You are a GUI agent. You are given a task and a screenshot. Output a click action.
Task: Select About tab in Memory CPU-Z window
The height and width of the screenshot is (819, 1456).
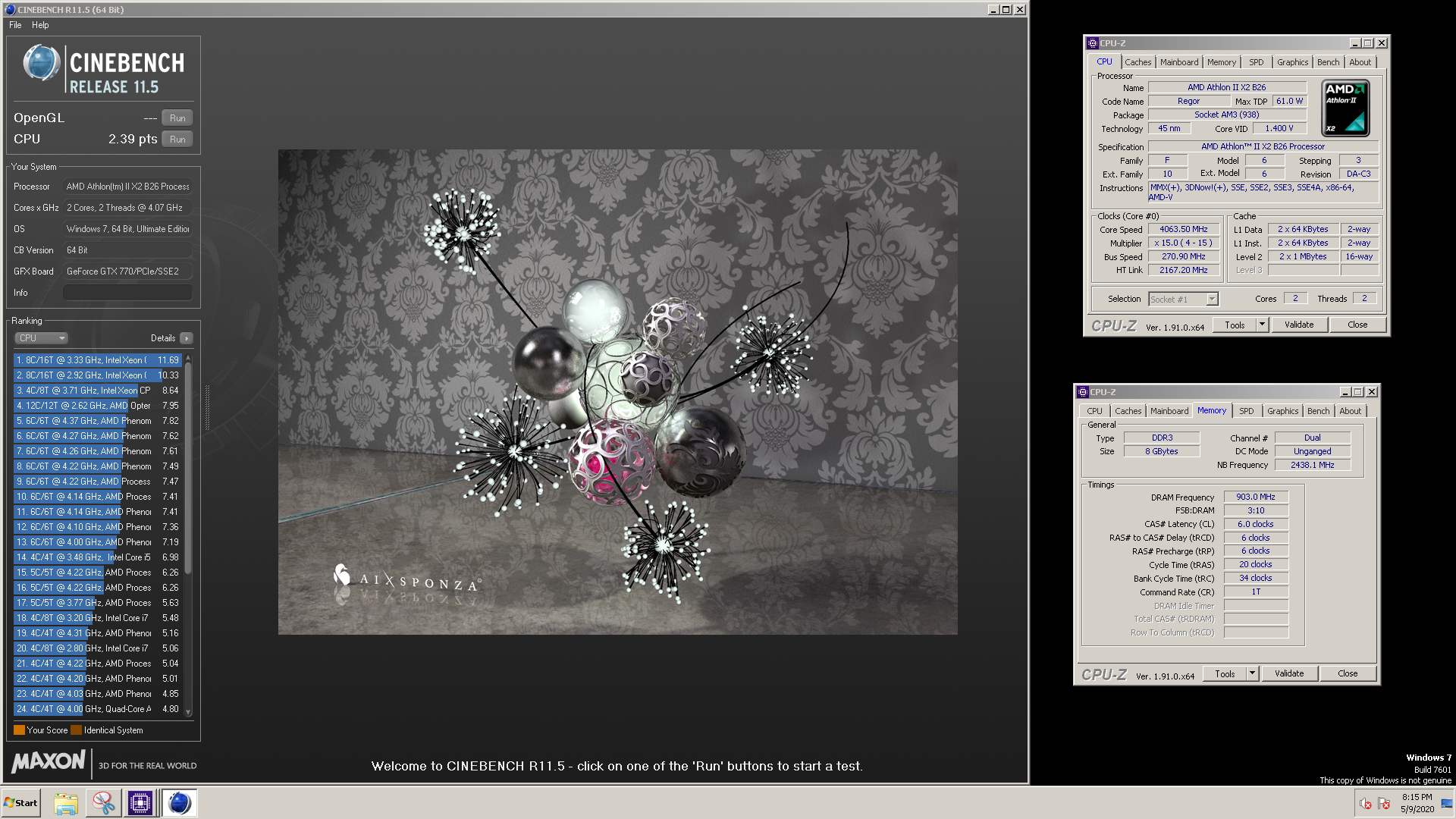point(1350,411)
